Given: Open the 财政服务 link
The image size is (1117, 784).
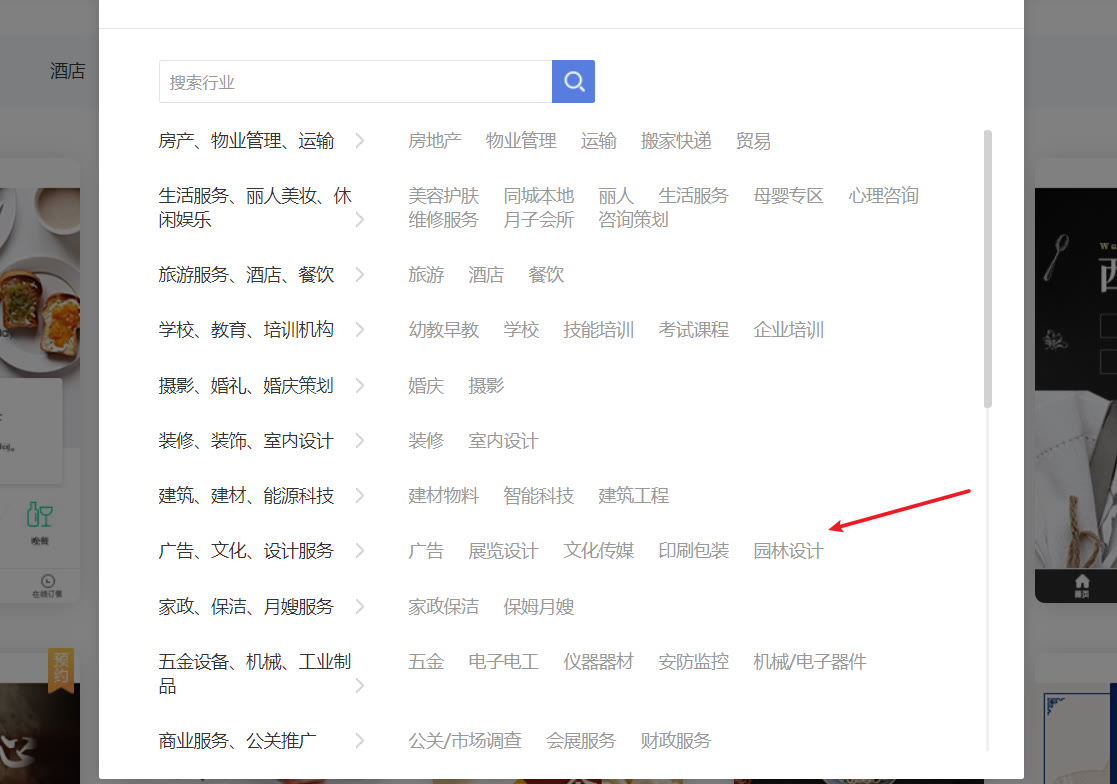Looking at the screenshot, I should 675,740.
